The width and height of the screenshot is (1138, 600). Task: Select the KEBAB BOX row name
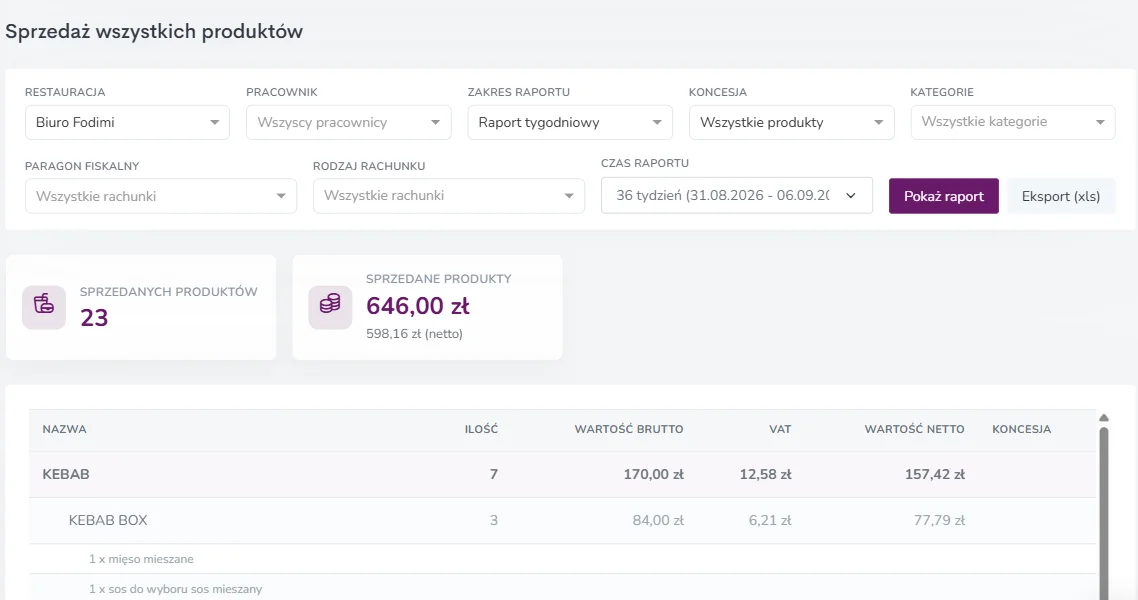click(x=108, y=520)
